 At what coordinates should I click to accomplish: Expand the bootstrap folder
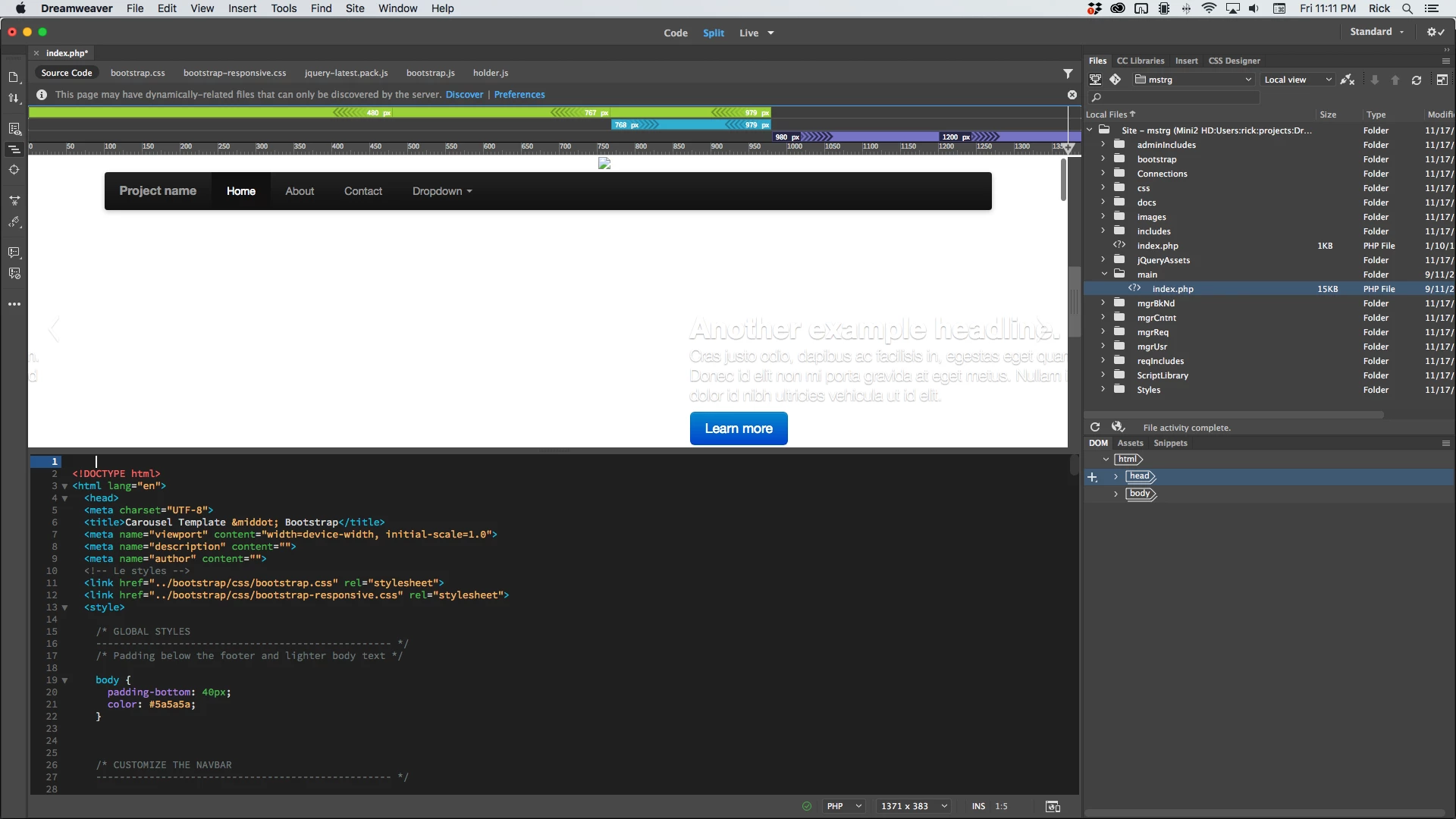[1103, 159]
